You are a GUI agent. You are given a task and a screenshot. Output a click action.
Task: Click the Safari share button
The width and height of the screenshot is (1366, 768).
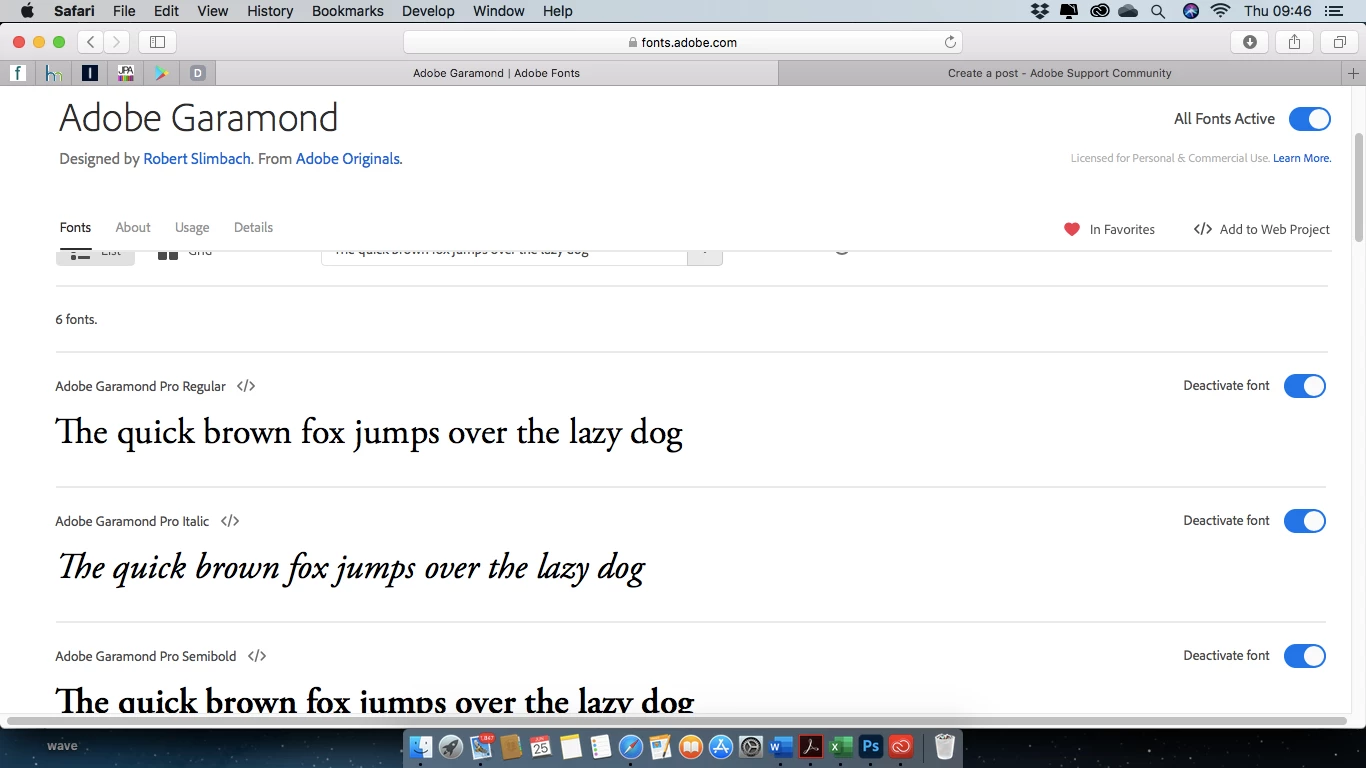pyautogui.click(x=1295, y=42)
